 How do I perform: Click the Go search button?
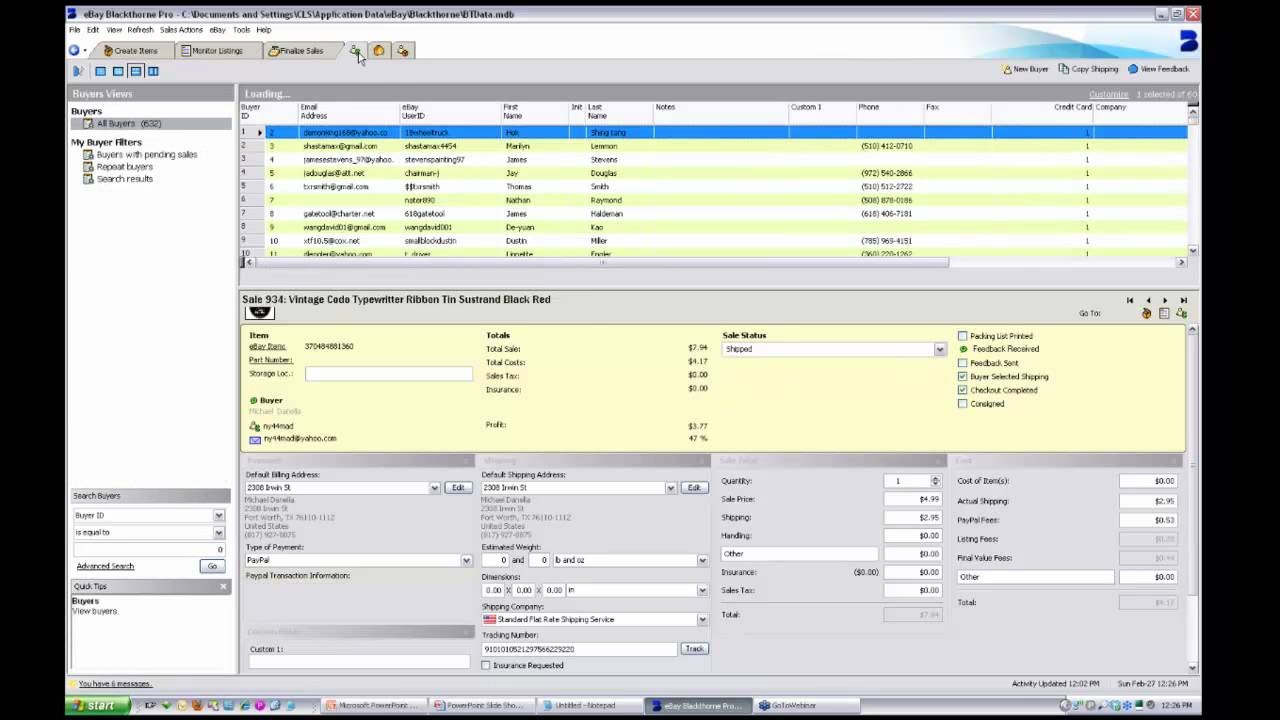212,566
